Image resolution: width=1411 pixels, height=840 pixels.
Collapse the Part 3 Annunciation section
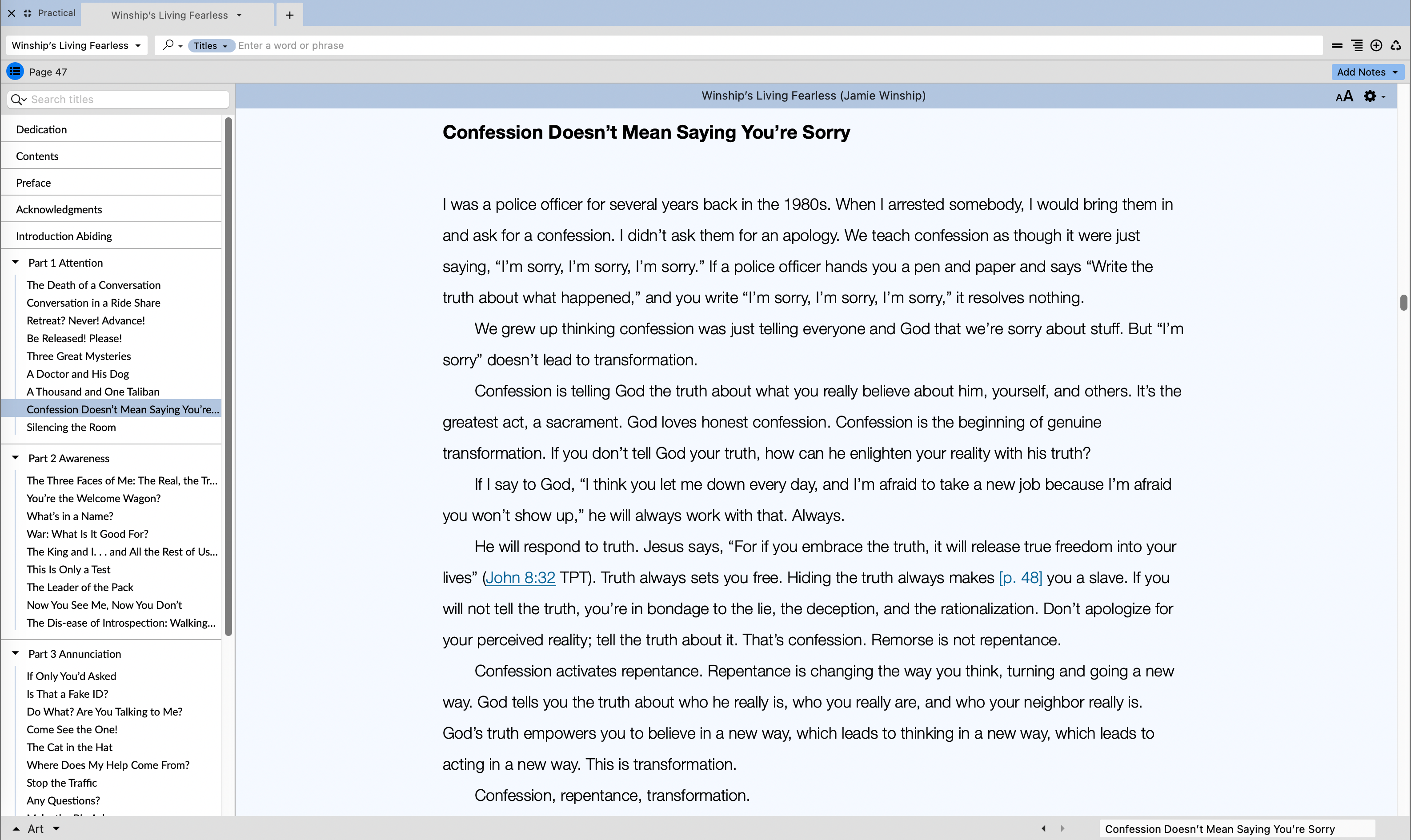pos(15,653)
